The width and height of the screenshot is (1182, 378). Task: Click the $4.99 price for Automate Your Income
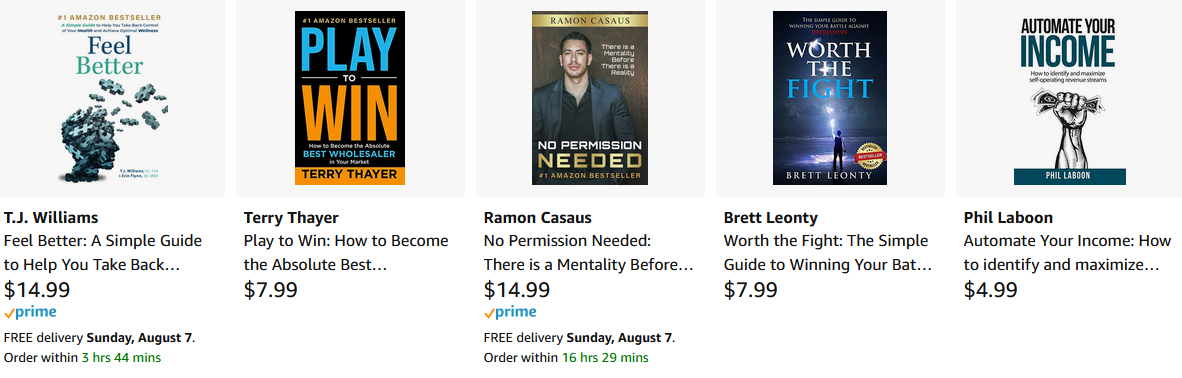point(991,290)
